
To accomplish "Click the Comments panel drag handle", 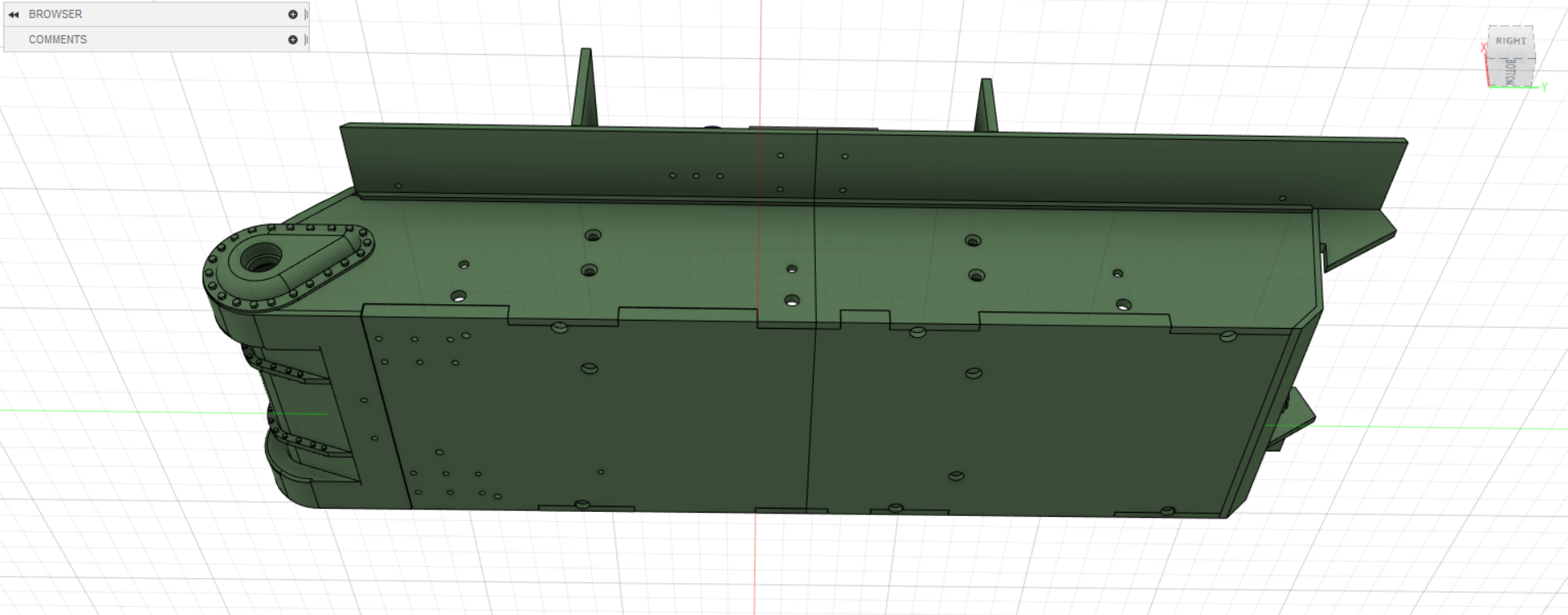I will (x=306, y=39).
